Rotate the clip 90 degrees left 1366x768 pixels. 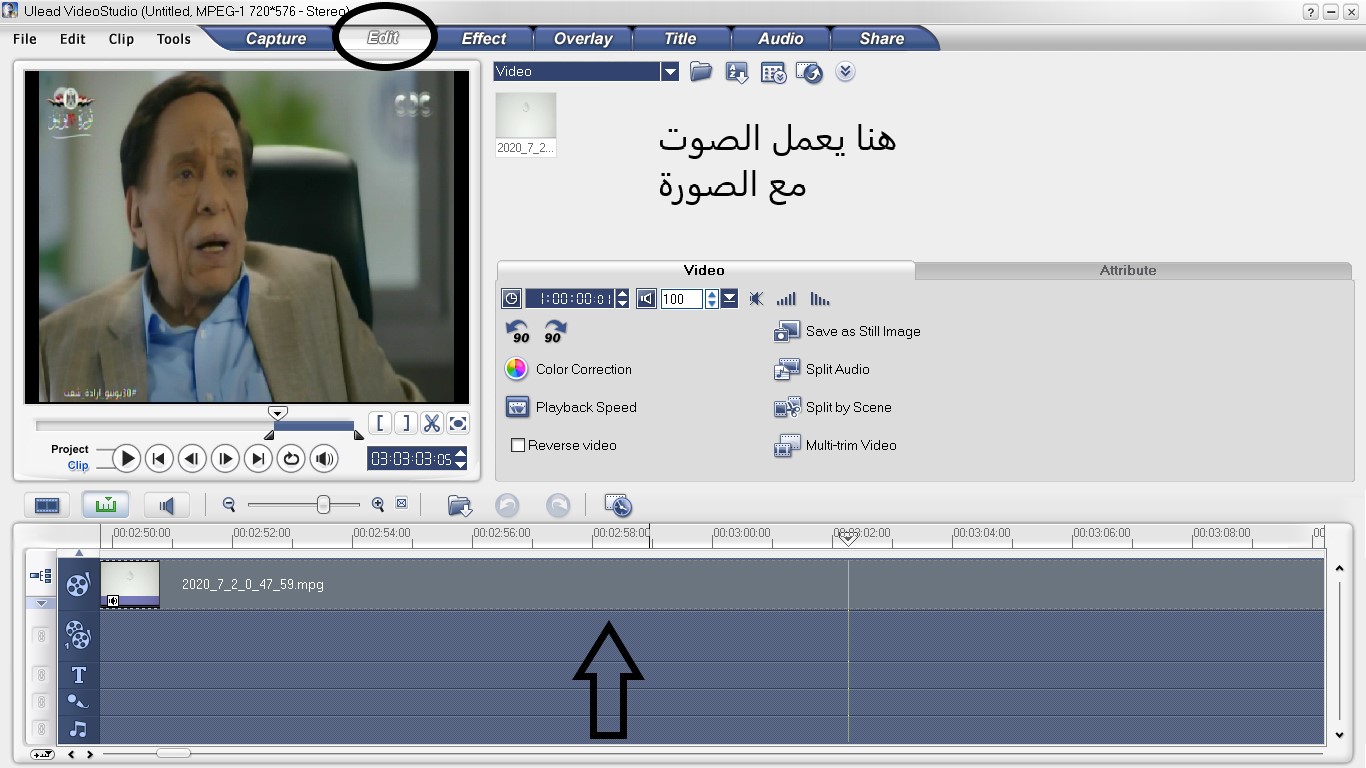[519, 330]
